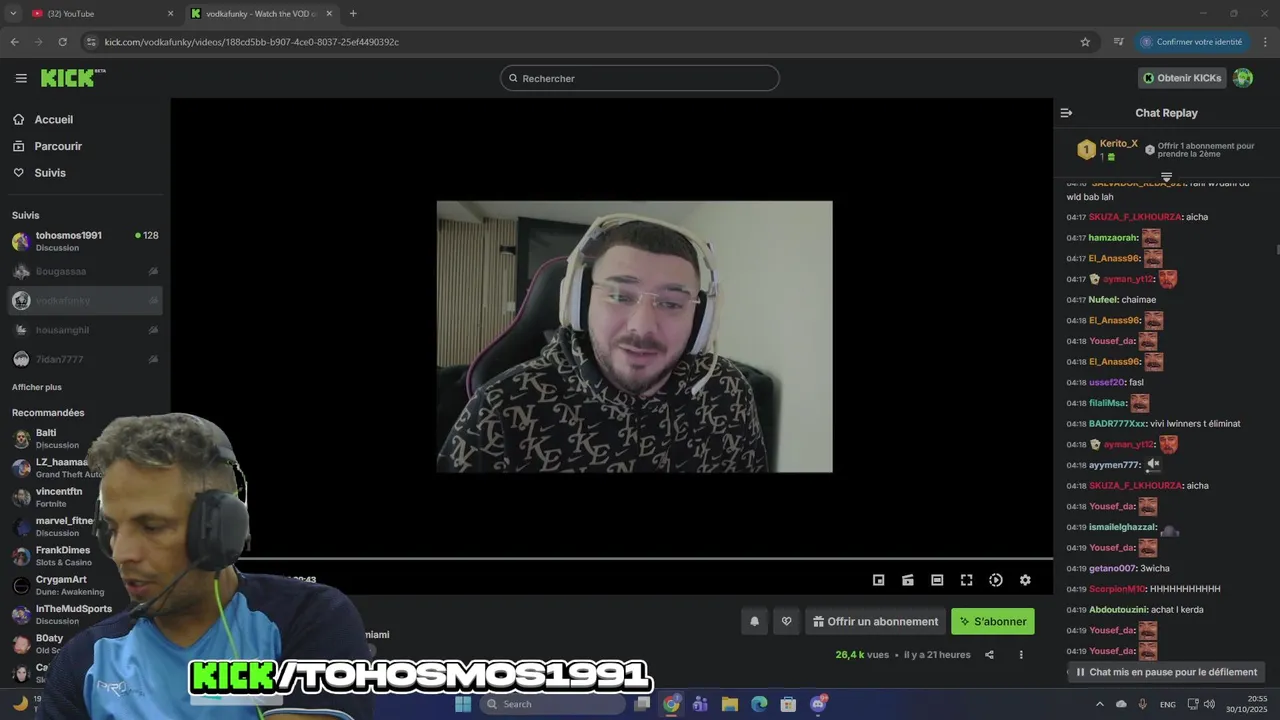Viewport: 1280px width, 720px height.
Task: Expand leaderboard chevron under Kerito_X
Action: [x=1166, y=177]
